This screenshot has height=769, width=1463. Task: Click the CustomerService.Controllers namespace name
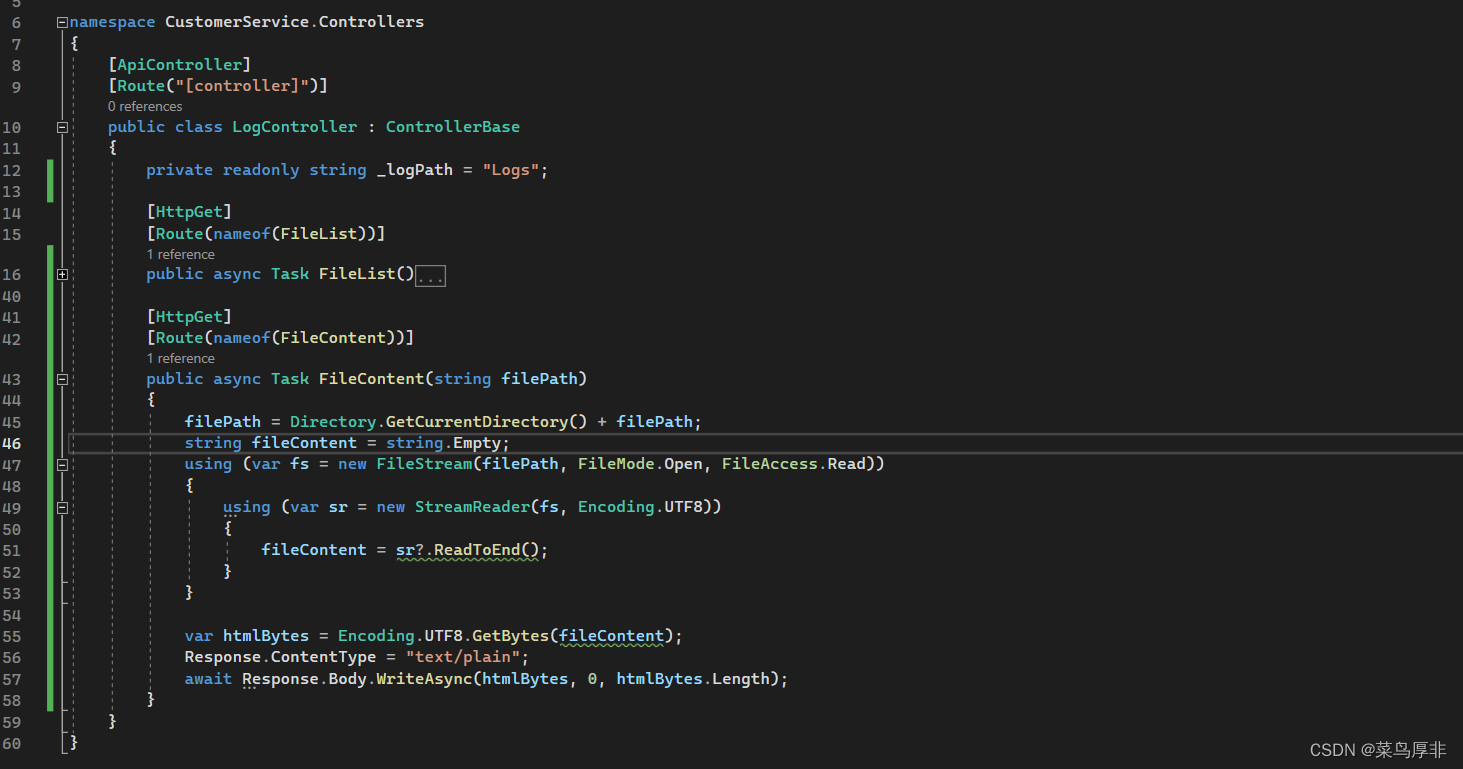pos(294,22)
